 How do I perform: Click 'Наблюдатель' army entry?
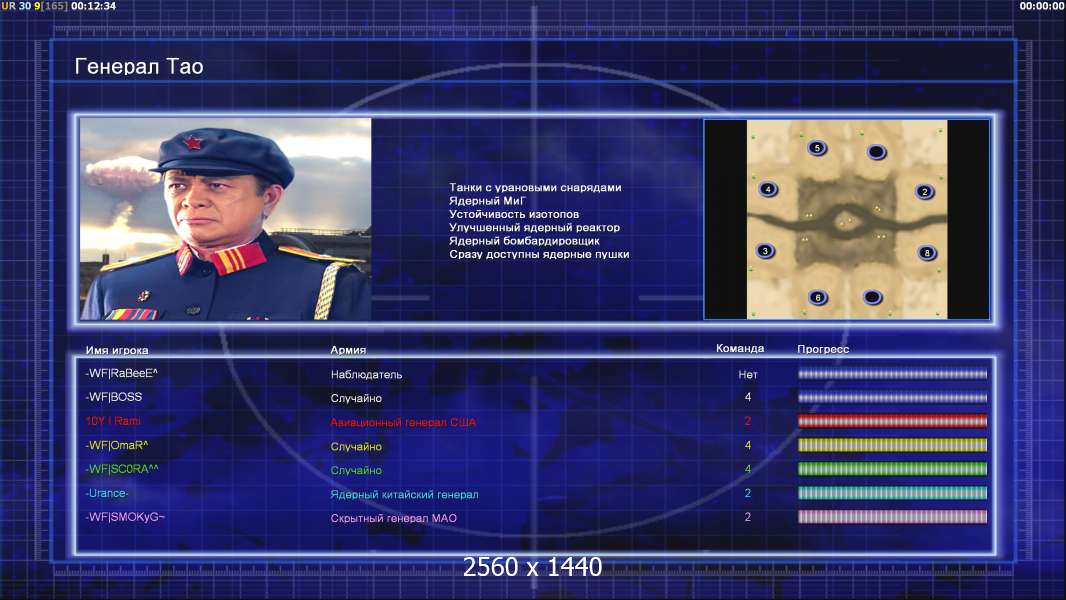pos(366,374)
